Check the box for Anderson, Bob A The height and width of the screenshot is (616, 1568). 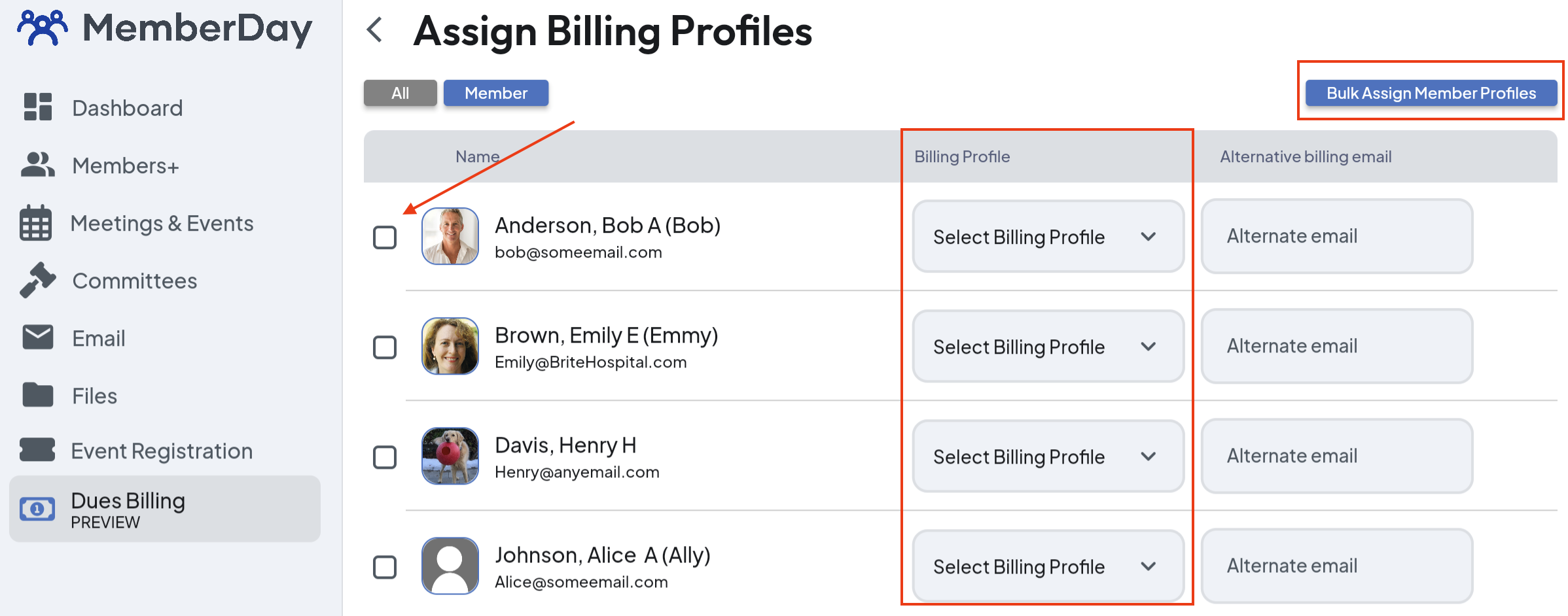385,237
